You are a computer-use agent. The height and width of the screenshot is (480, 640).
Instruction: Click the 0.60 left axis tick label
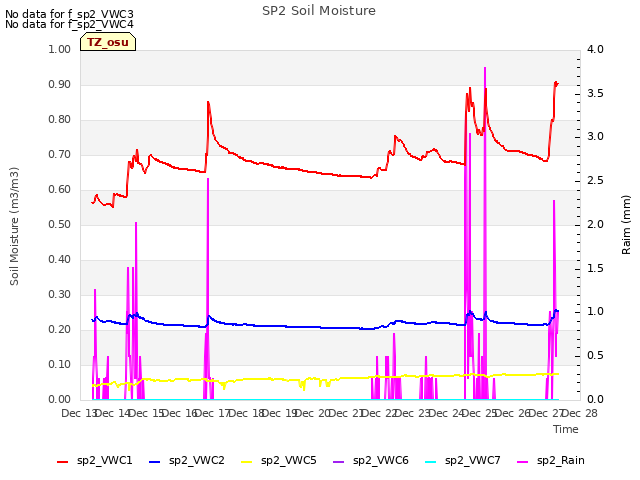pyautogui.click(x=60, y=190)
